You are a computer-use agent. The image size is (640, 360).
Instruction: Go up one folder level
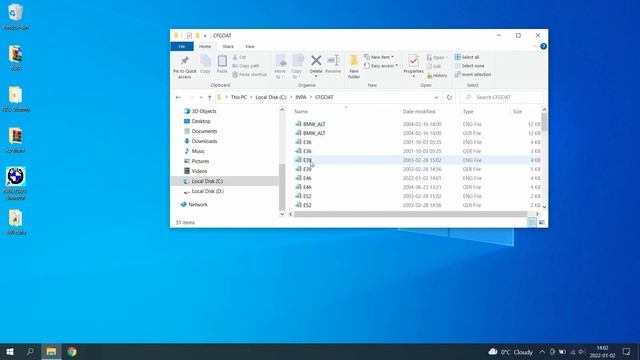point(209,97)
